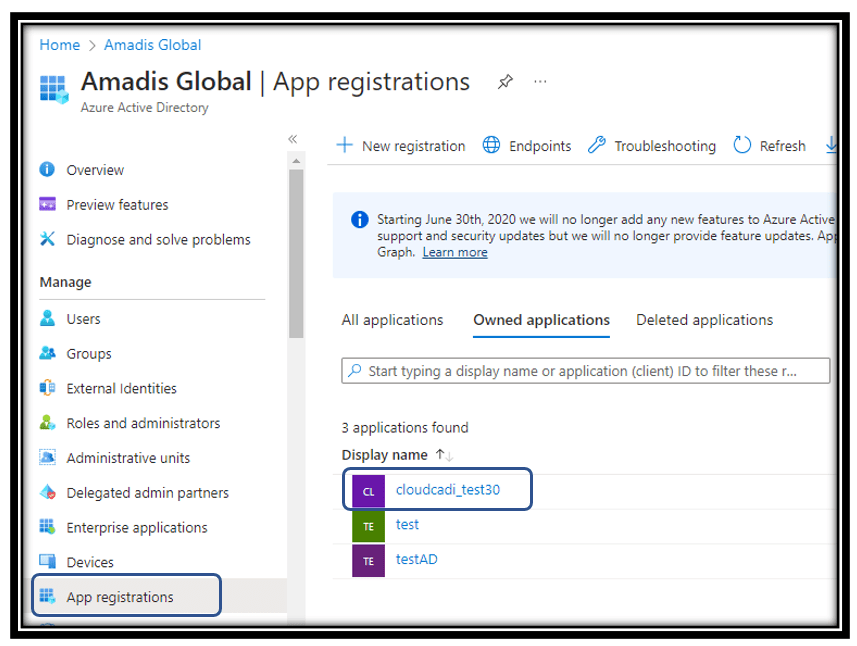
Task: Click the Administrative units icon
Action: click(x=48, y=457)
